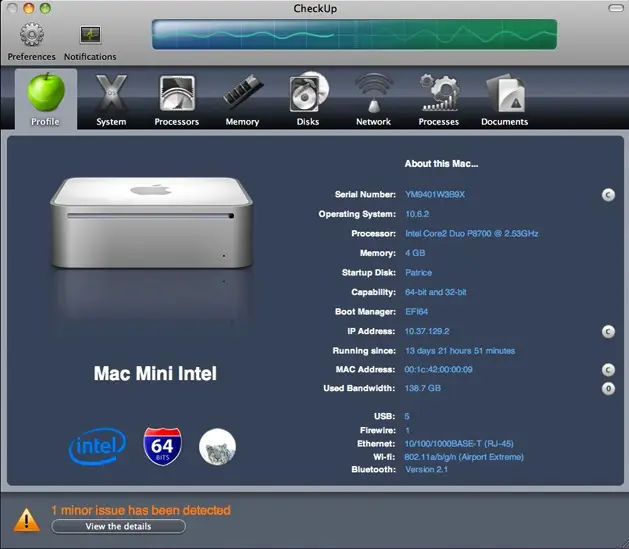The height and width of the screenshot is (549, 629).
Task: Open the Network tab
Action: (373, 100)
